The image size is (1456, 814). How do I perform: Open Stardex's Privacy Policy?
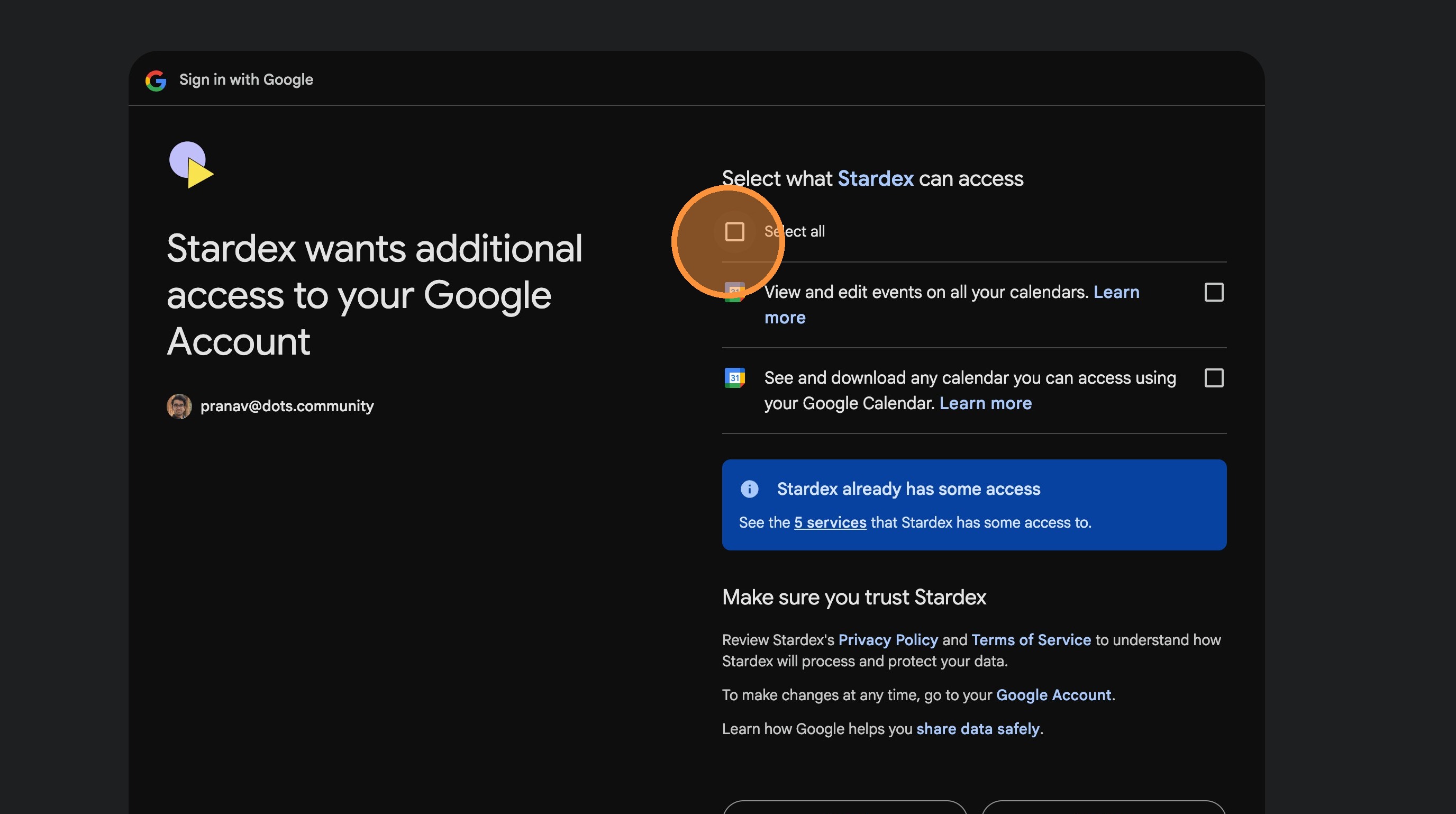click(x=887, y=640)
